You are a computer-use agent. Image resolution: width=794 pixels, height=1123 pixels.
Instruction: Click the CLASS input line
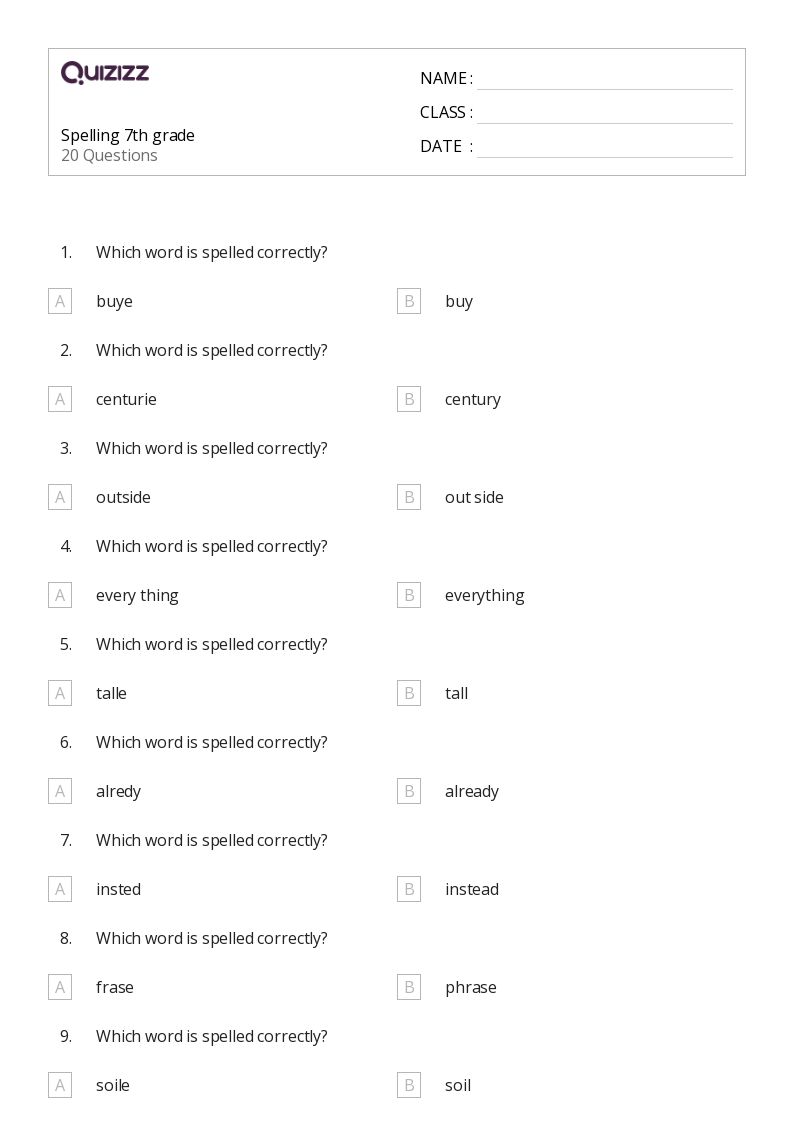click(604, 113)
